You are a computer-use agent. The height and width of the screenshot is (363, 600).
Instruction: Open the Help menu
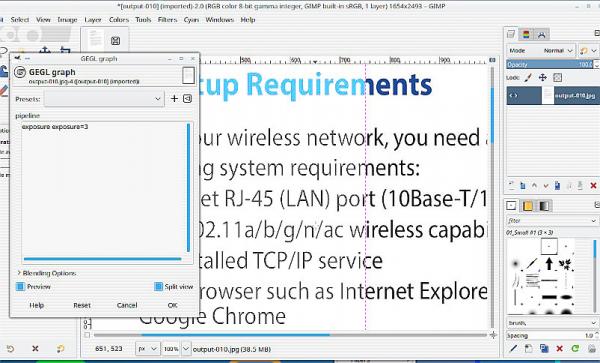(x=248, y=20)
